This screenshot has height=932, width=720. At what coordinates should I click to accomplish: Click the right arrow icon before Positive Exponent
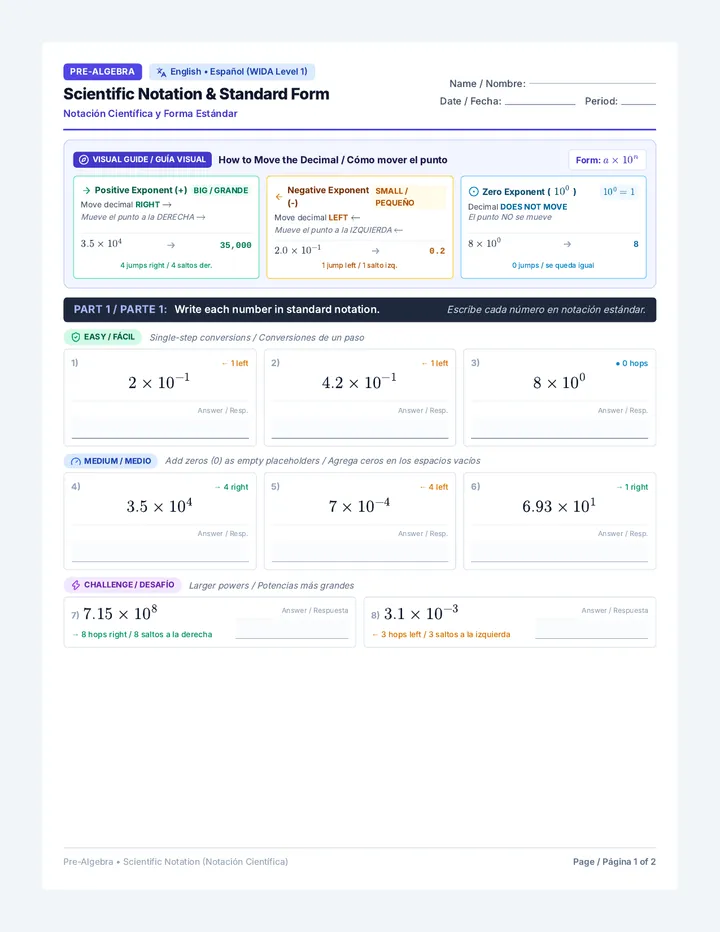click(x=86, y=190)
